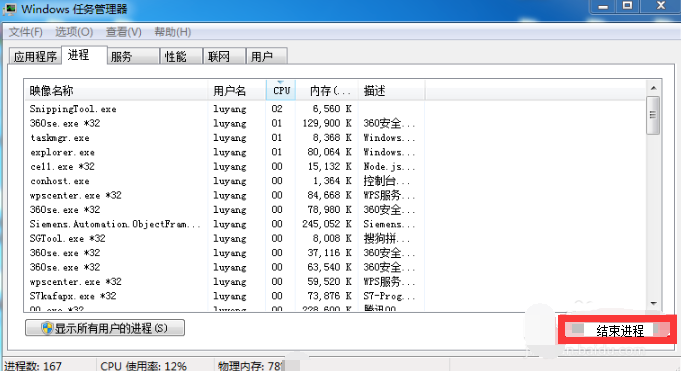Click memory value 8,368 K of taskmgr.exe
This screenshot has height=371, width=681.
coord(332,138)
